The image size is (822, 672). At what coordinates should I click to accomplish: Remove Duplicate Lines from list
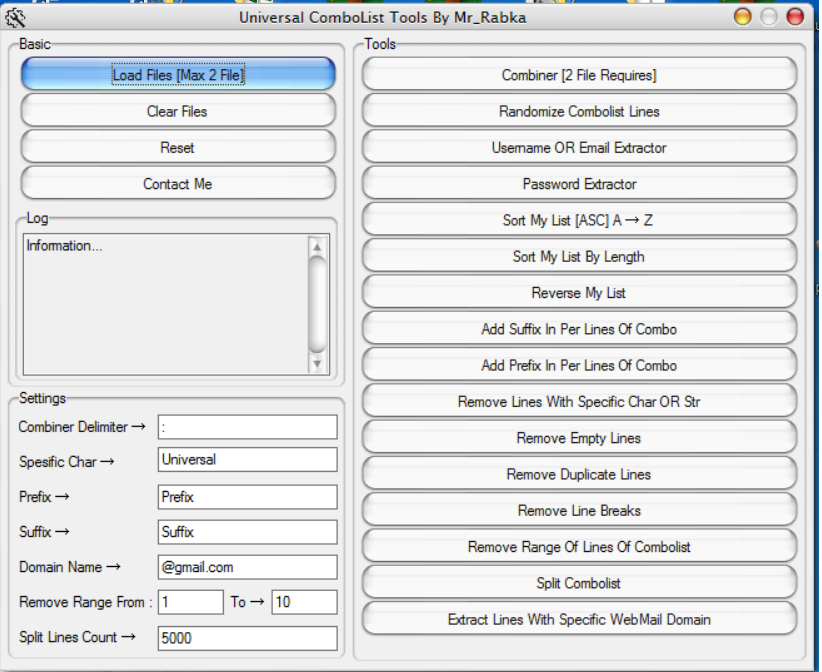(579, 475)
